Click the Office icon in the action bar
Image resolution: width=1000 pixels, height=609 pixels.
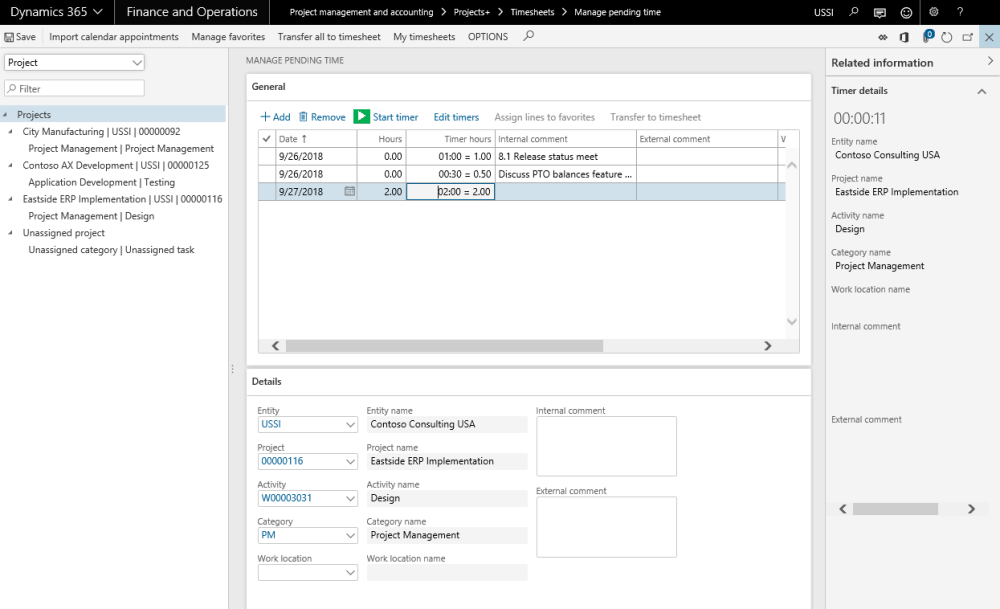tap(904, 38)
